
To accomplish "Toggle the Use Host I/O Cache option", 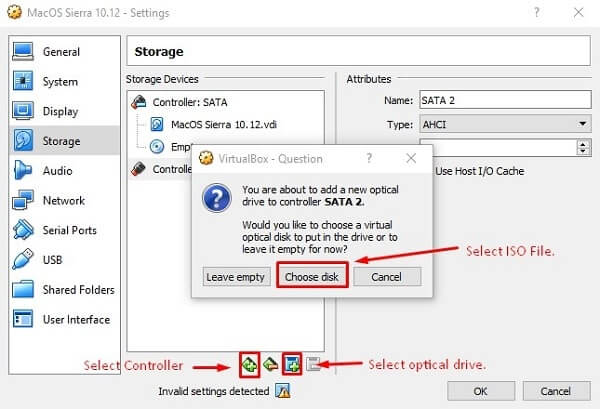I will coord(479,171).
